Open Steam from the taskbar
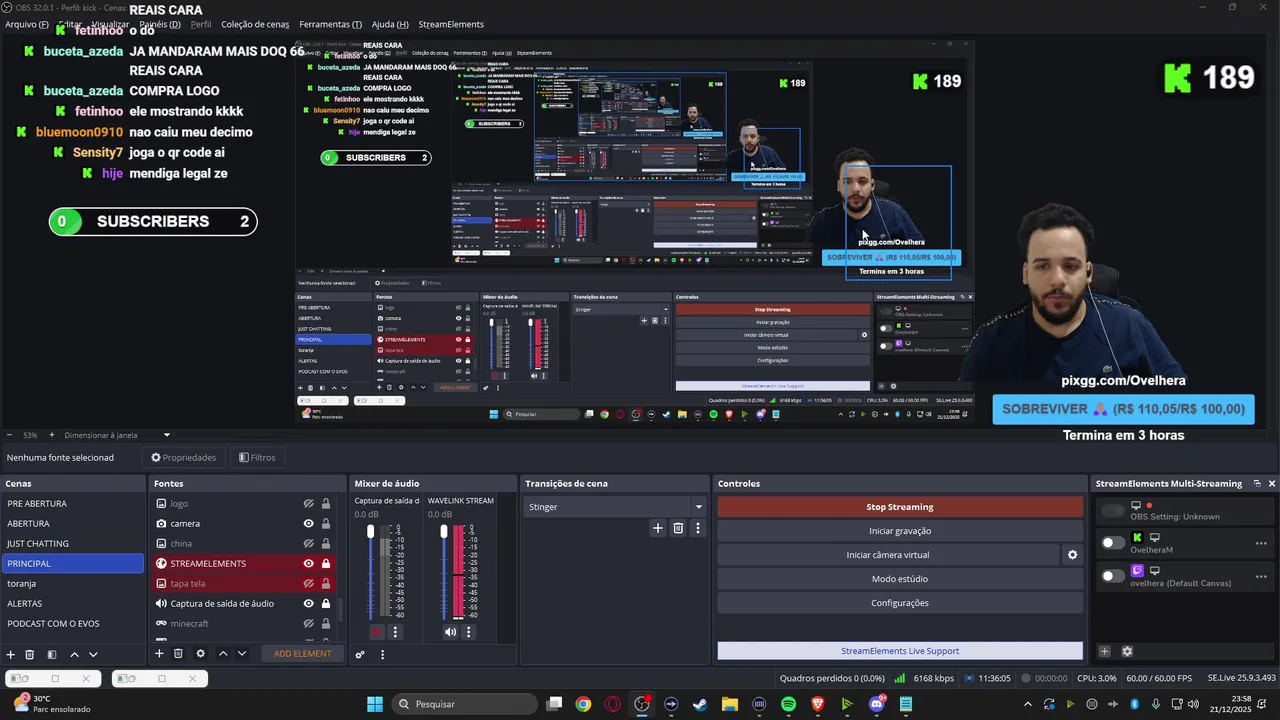Viewport: 1280px width, 720px height. tap(700, 704)
